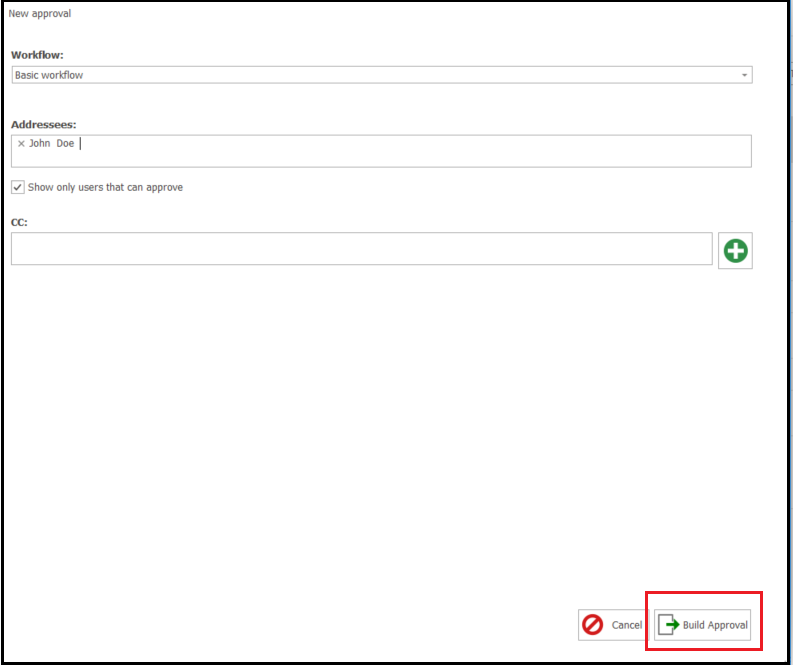Cancel the new approval dialog
This screenshot has width=793, height=665.
click(613, 625)
